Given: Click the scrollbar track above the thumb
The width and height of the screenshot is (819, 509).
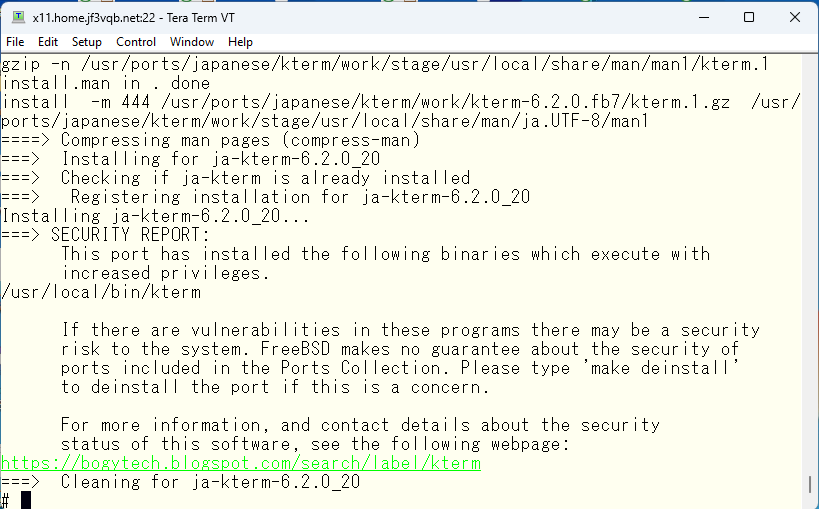Looking at the screenshot, I should point(810,261).
